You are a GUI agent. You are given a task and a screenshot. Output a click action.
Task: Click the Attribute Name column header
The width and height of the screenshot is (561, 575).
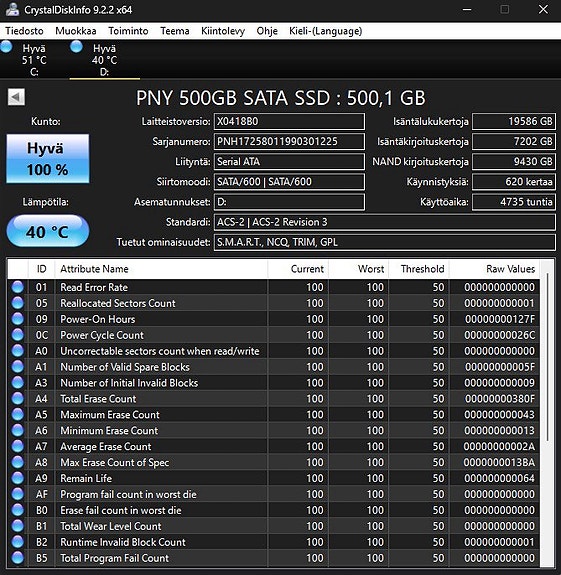coord(161,269)
